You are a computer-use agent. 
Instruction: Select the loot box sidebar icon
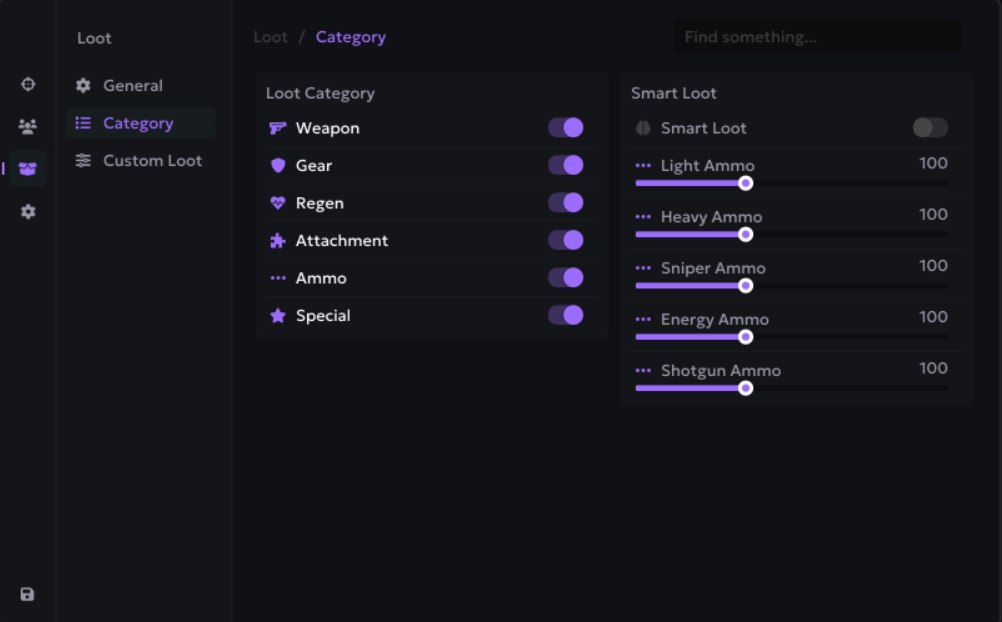27,169
